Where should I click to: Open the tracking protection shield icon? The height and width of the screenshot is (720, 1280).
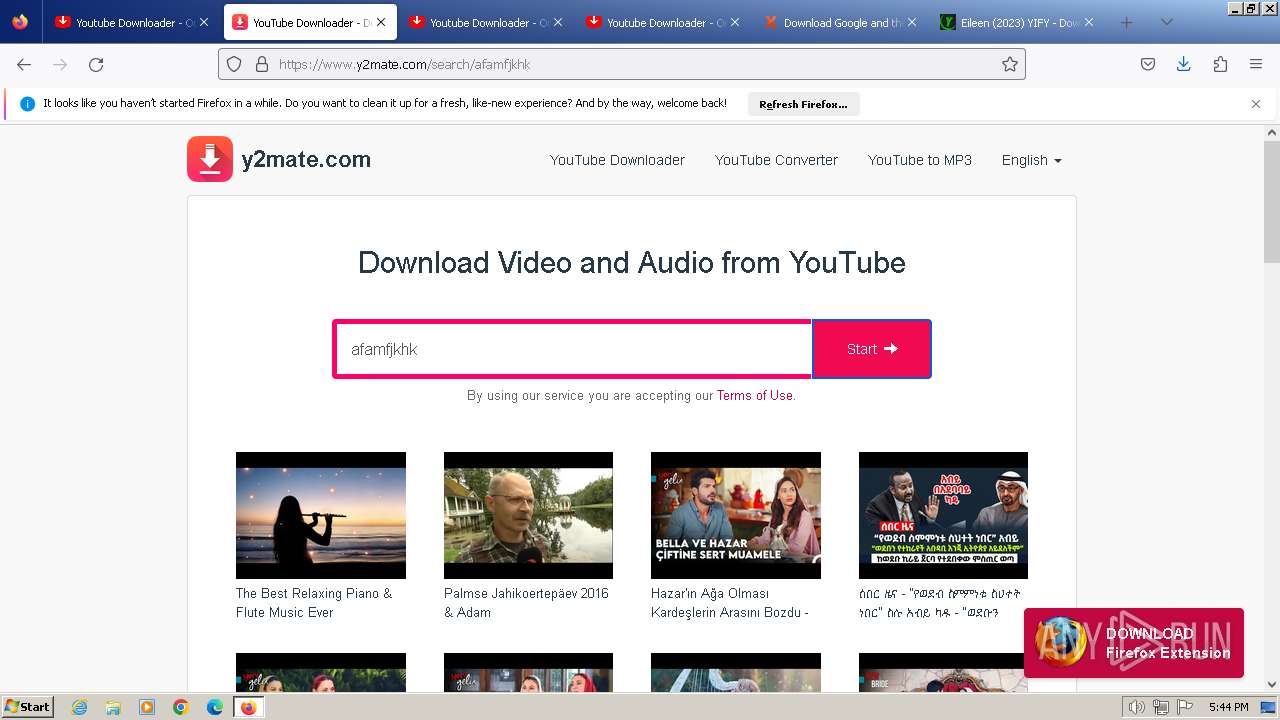pyautogui.click(x=234, y=64)
